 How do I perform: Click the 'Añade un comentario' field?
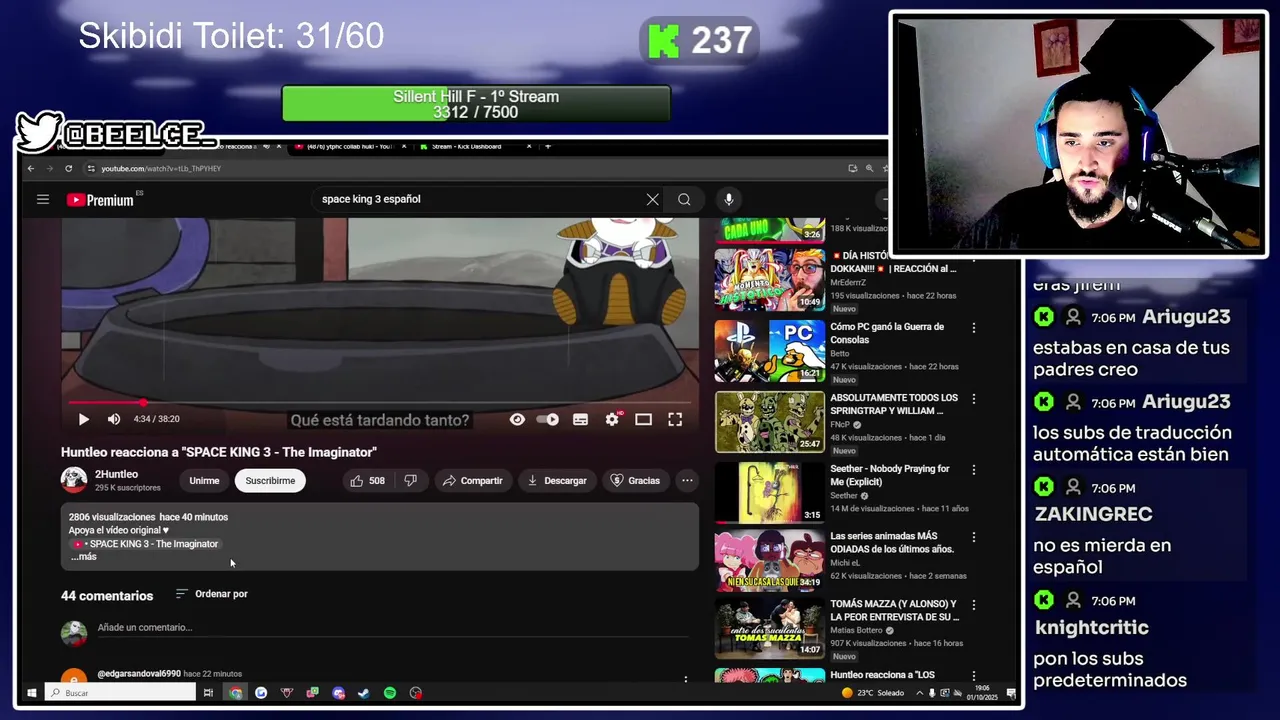click(395, 628)
